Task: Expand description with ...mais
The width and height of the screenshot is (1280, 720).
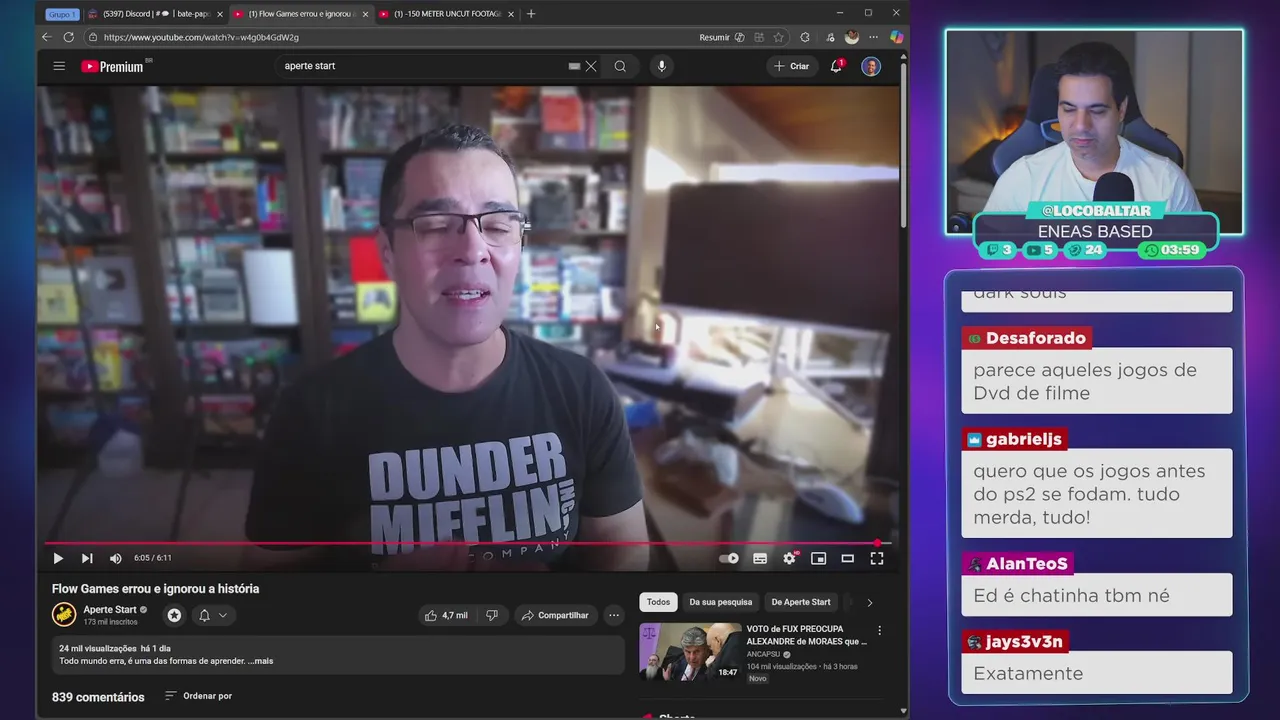Action: [x=259, y=661]
